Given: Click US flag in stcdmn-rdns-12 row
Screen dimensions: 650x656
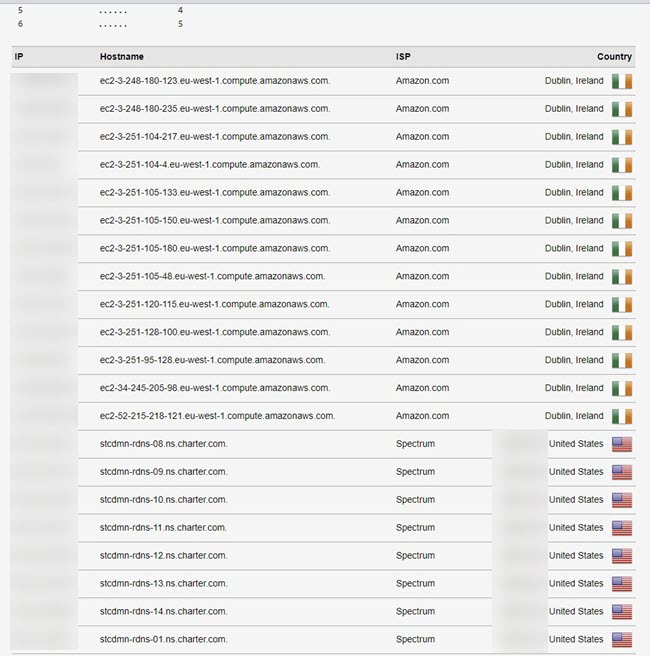Looking at the screenshot, I should point(622,556).
